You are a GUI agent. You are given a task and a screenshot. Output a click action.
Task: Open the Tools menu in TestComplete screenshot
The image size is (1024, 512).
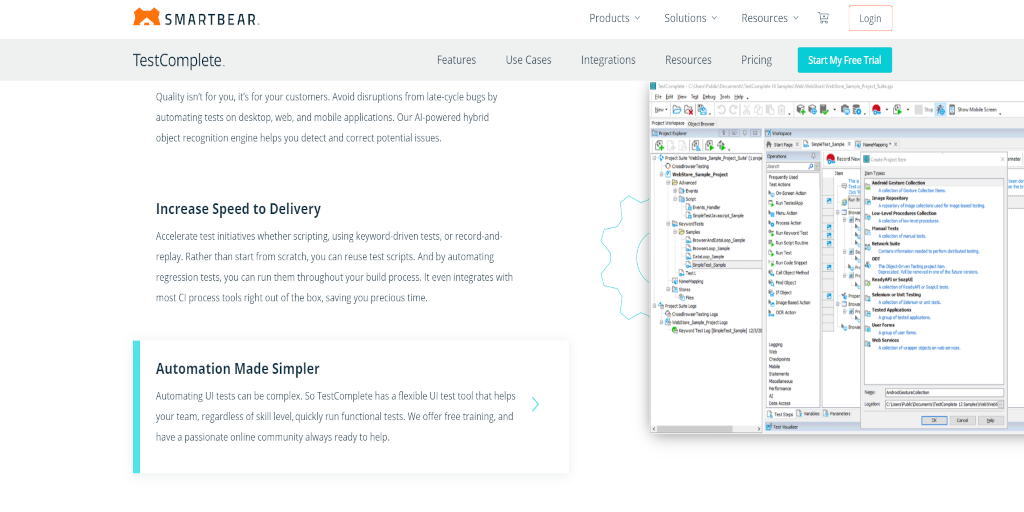click(725, 97)
